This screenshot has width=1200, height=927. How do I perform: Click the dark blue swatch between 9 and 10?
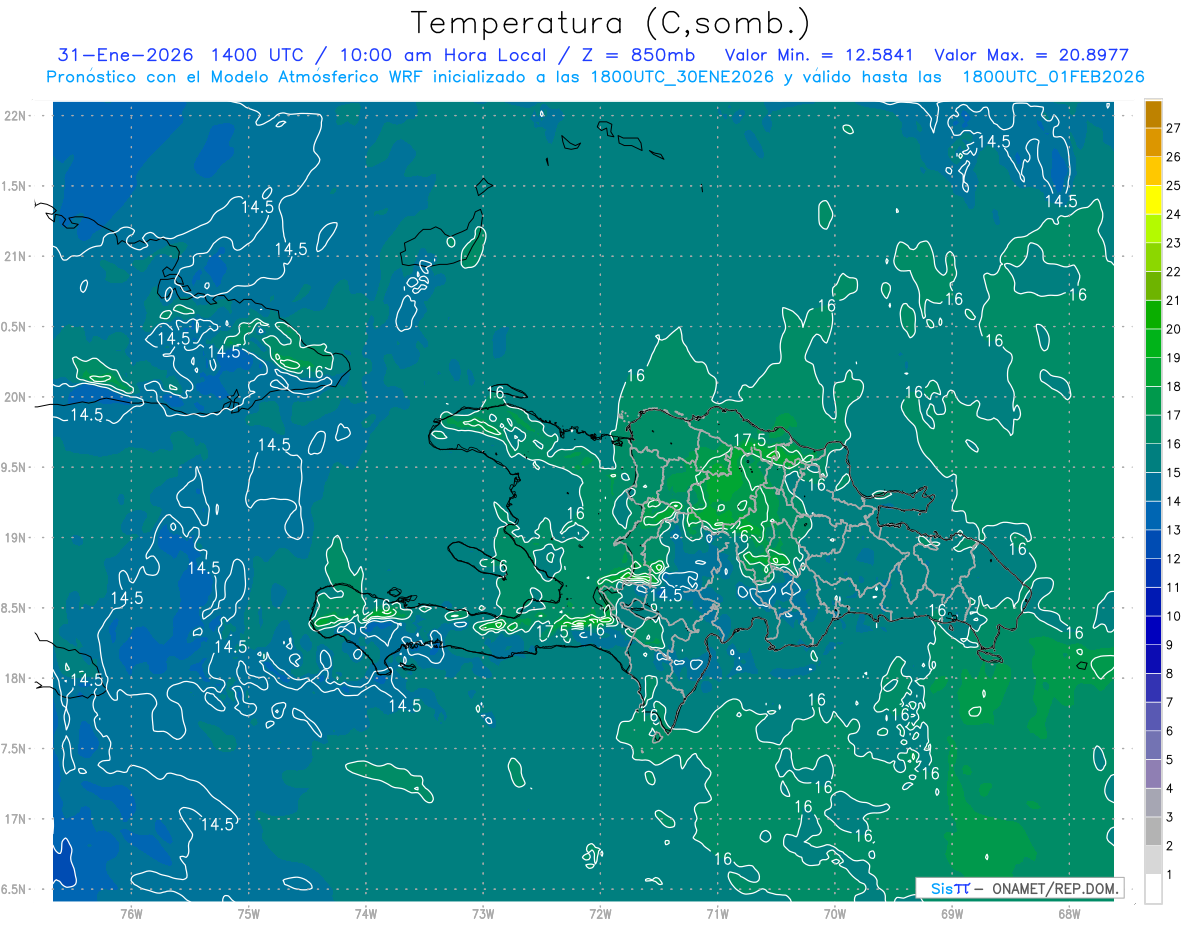[1154, 630]
